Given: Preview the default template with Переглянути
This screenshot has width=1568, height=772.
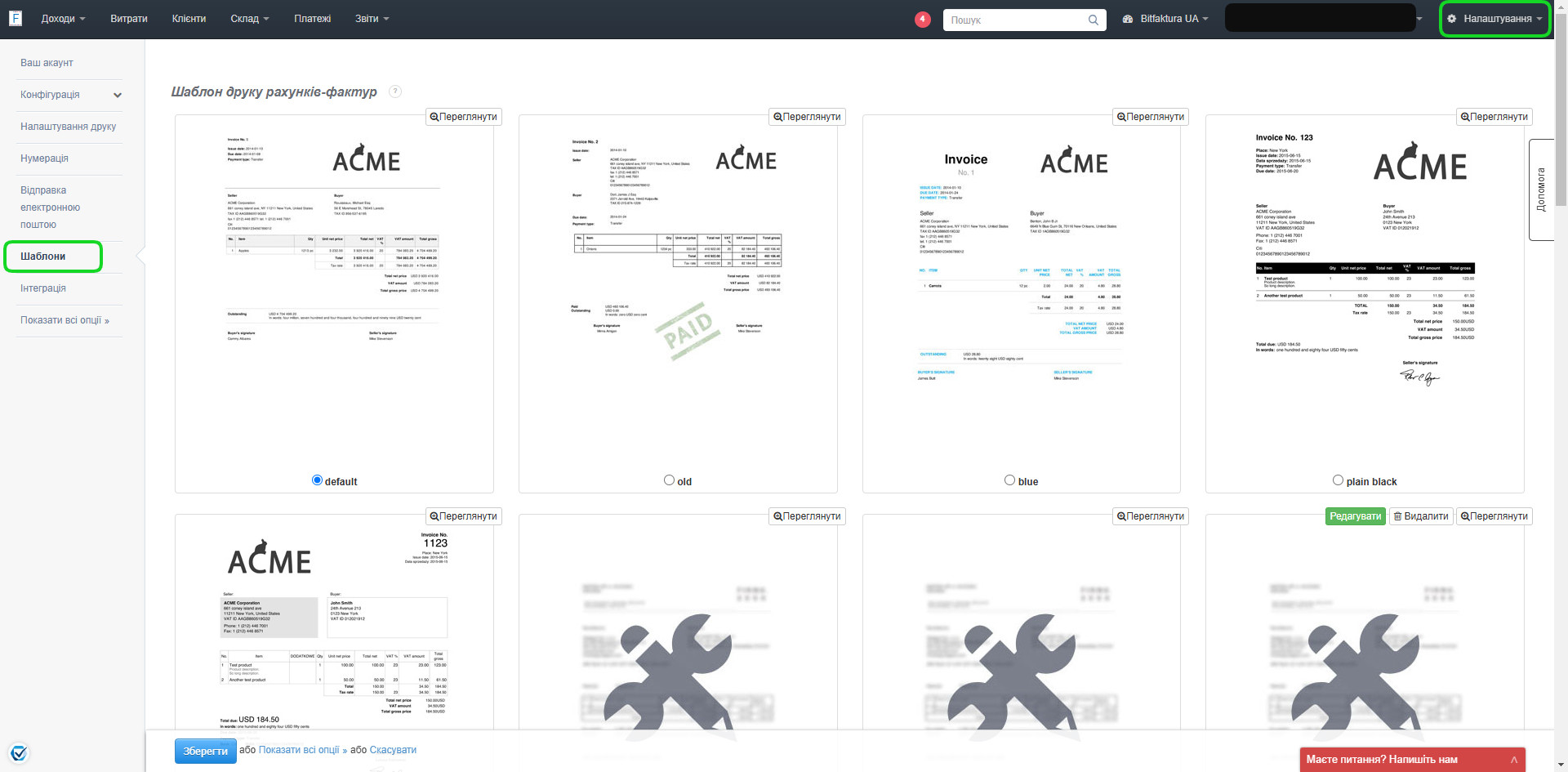Looking at the screenshot, I should point(464,117).
